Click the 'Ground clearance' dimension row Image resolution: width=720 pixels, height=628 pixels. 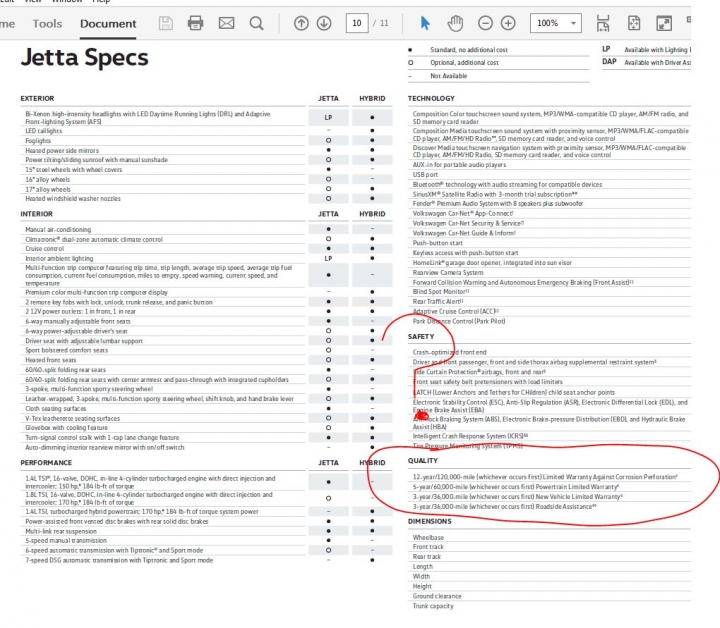pos(549,596)
